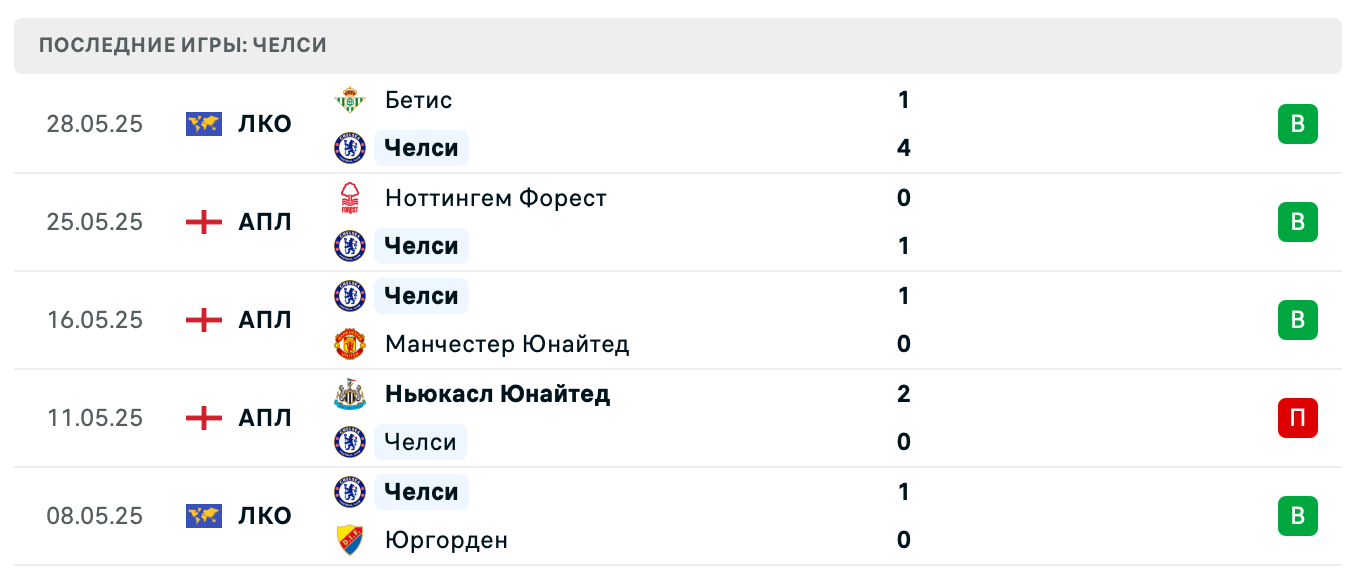Click the Nottingham Forest crest icon
The height and width of the screenshot is (580, 1358).
point(350,198)
